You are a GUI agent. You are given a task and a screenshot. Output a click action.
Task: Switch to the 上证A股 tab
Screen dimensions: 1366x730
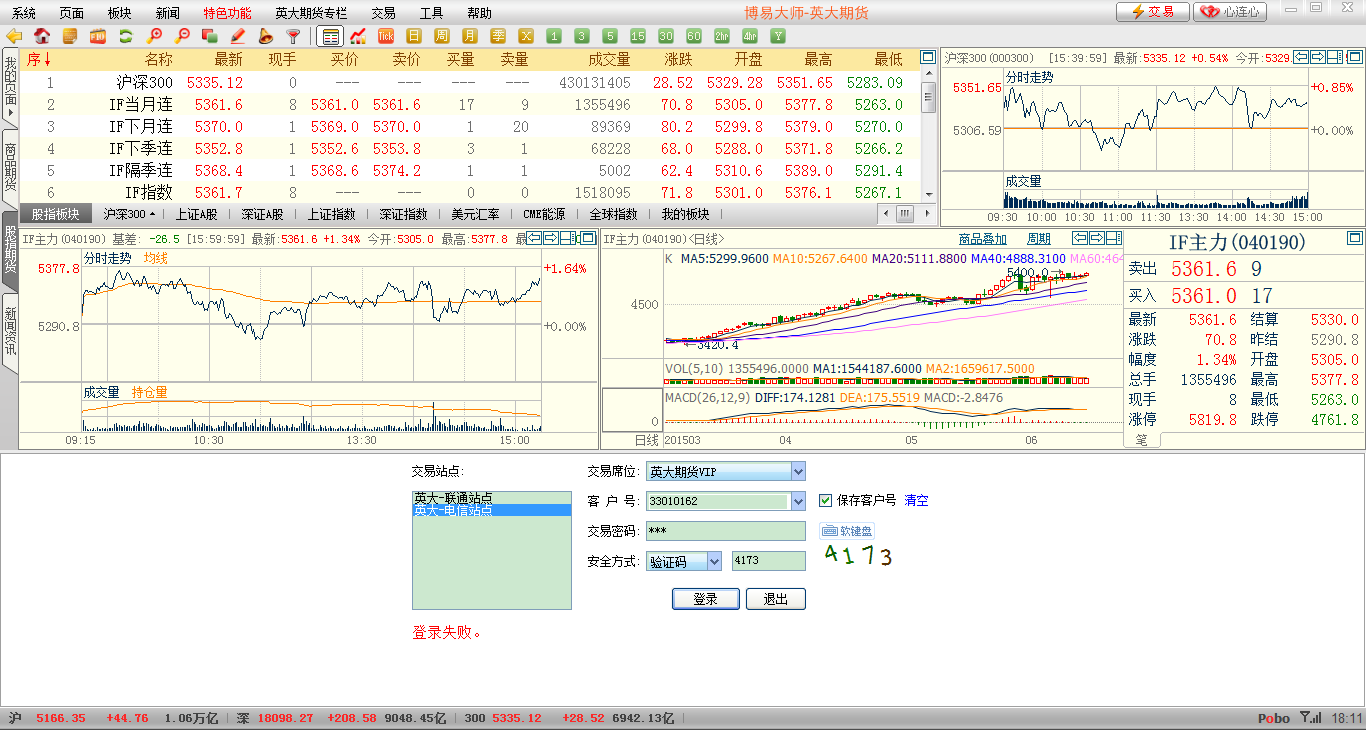point(196,214)
